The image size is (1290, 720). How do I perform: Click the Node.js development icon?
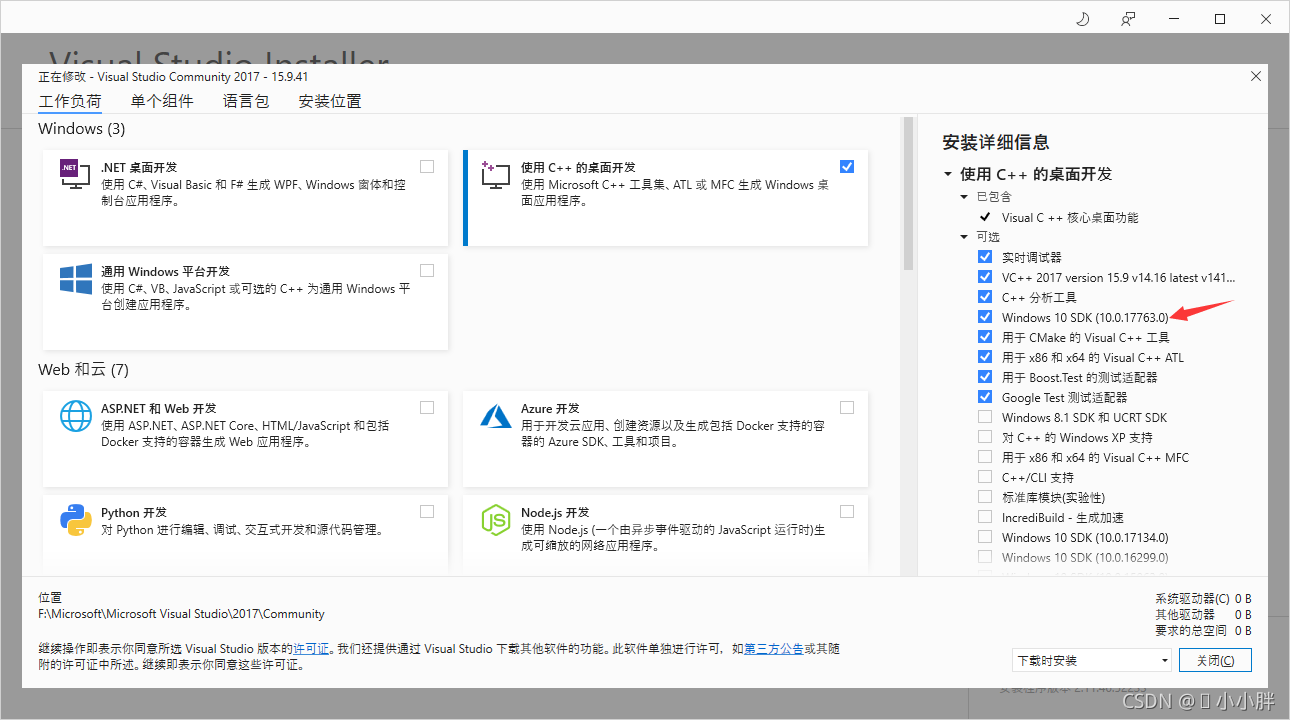[496, 519]
